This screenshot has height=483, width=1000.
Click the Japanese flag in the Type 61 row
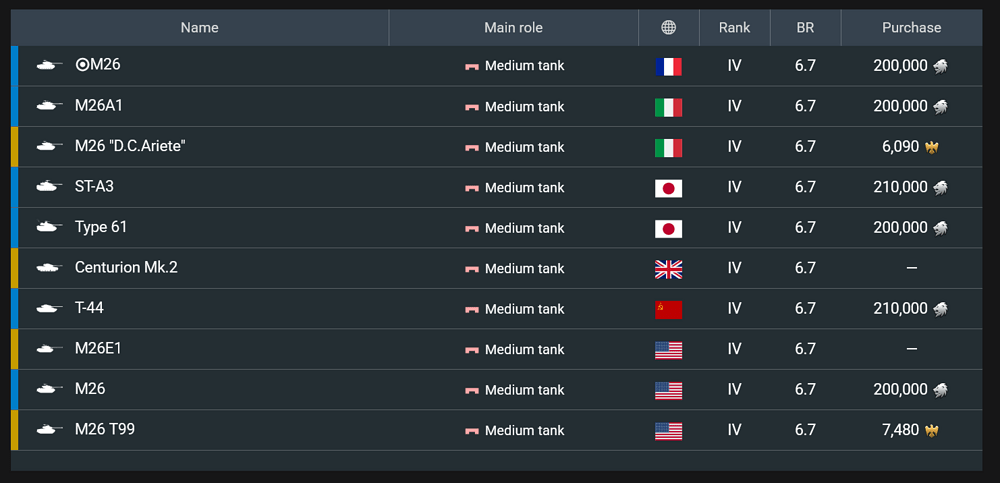pos(668,228)
